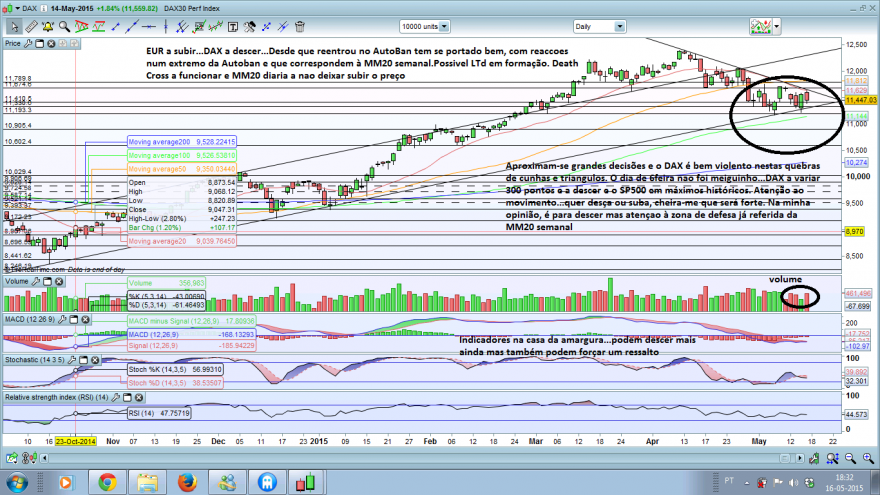The width and height of the screenshot is (880, 495).
Task: Maximize the Stochastic panel
Action: [x=84, y=360]
